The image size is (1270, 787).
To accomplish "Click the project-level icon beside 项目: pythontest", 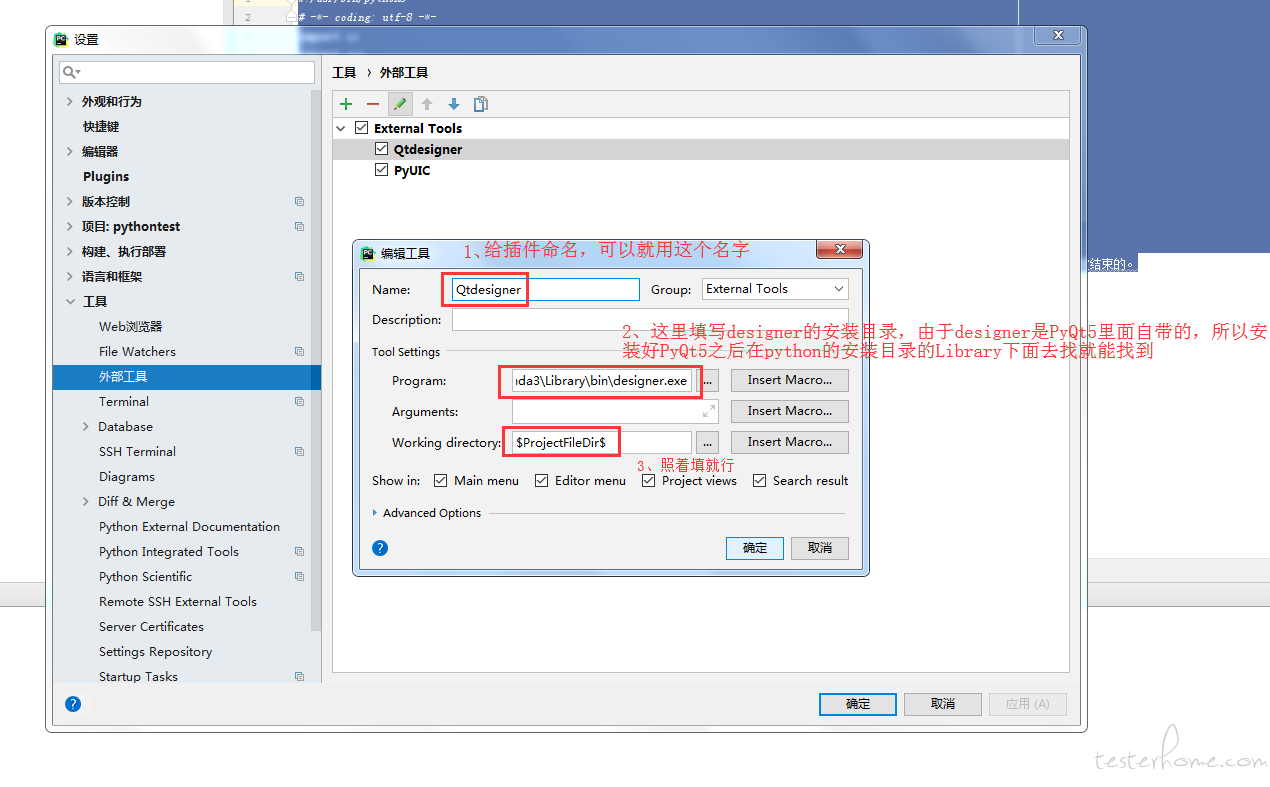I will click(299, 226).
